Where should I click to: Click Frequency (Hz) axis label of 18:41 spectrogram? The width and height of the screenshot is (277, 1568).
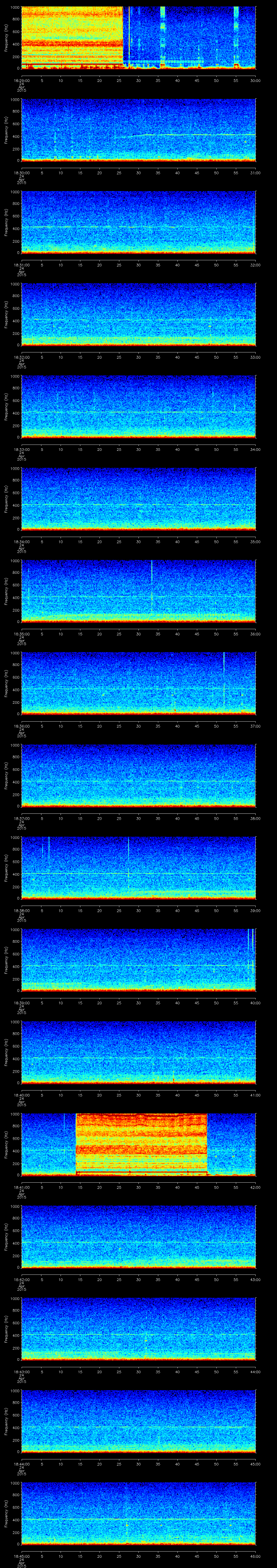[6, 1144]
